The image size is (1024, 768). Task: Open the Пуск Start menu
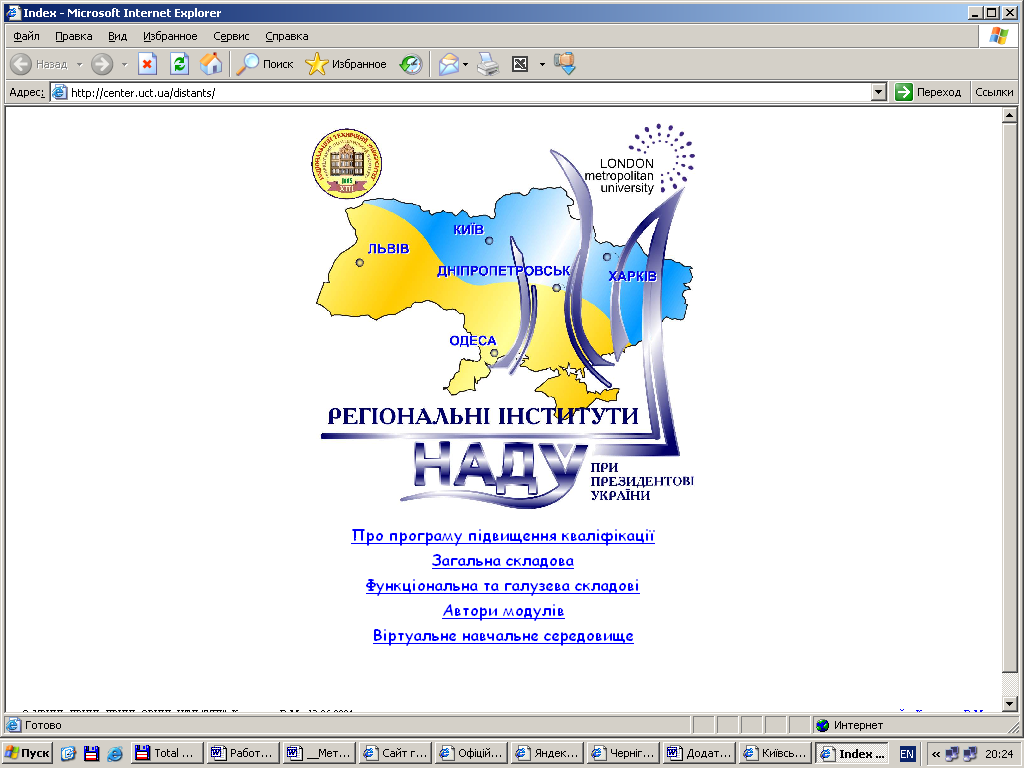27,754
